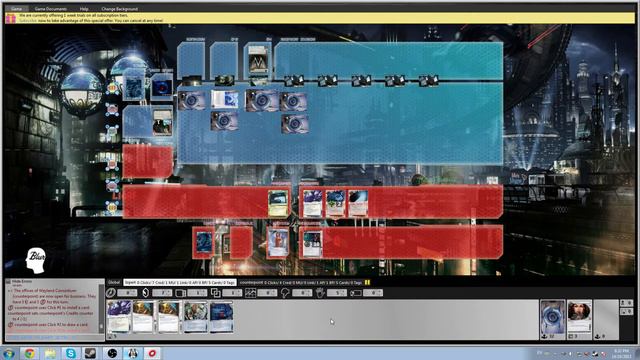Open File Explorer from the taskbar

pyautogui.click(x=50, y=353)
